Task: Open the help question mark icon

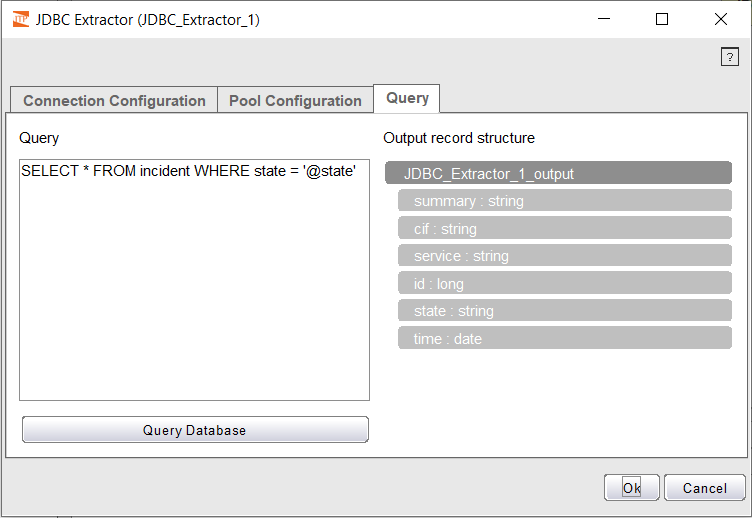Action: [729, 57]
